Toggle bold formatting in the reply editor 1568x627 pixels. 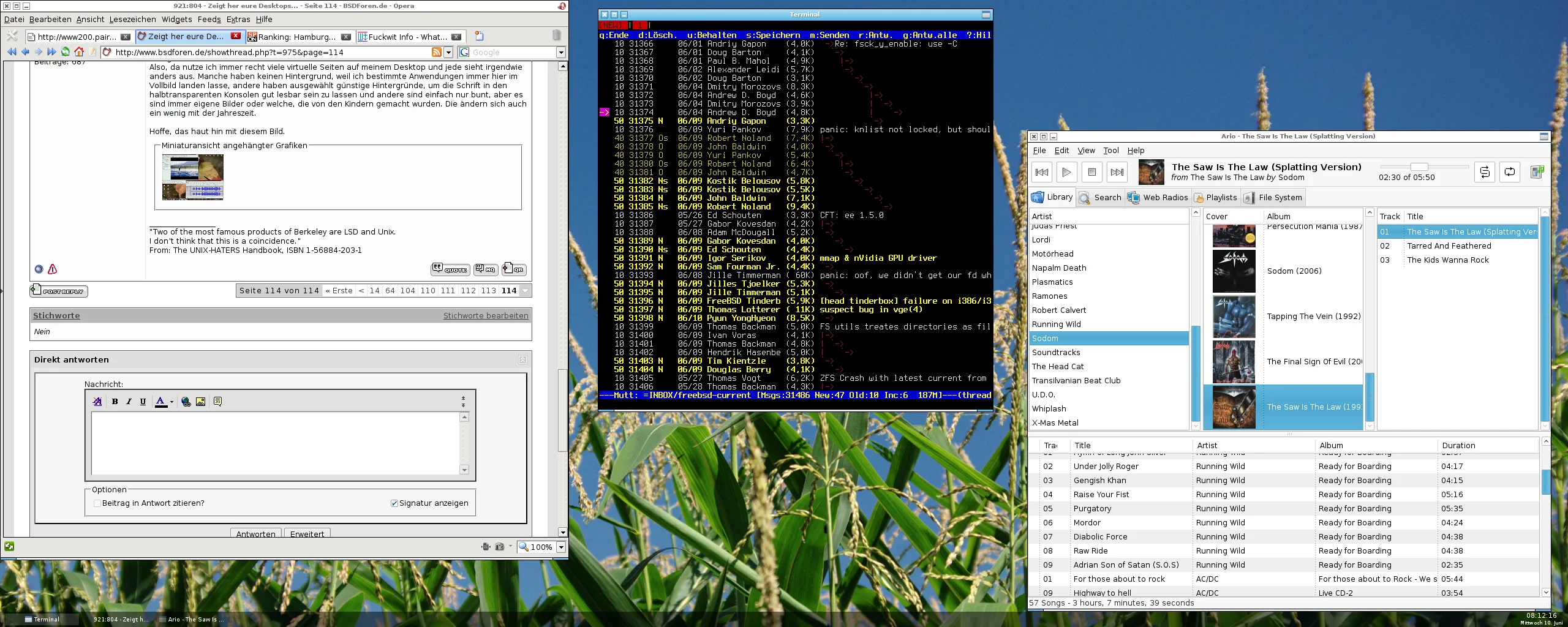[x=115, y=402]
